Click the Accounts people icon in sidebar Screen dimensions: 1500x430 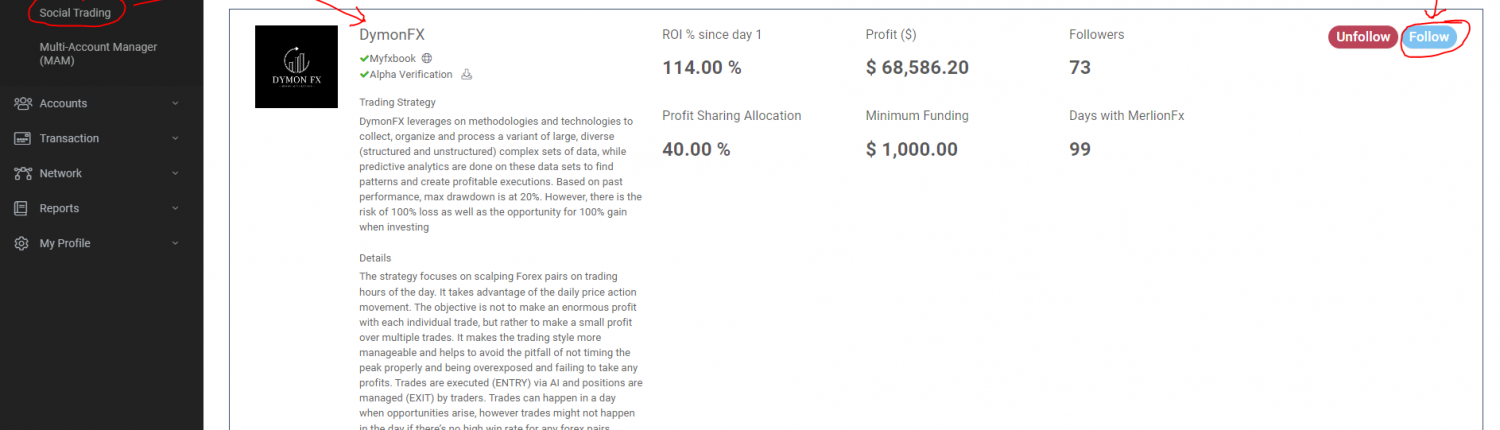[x=23, y=103]
